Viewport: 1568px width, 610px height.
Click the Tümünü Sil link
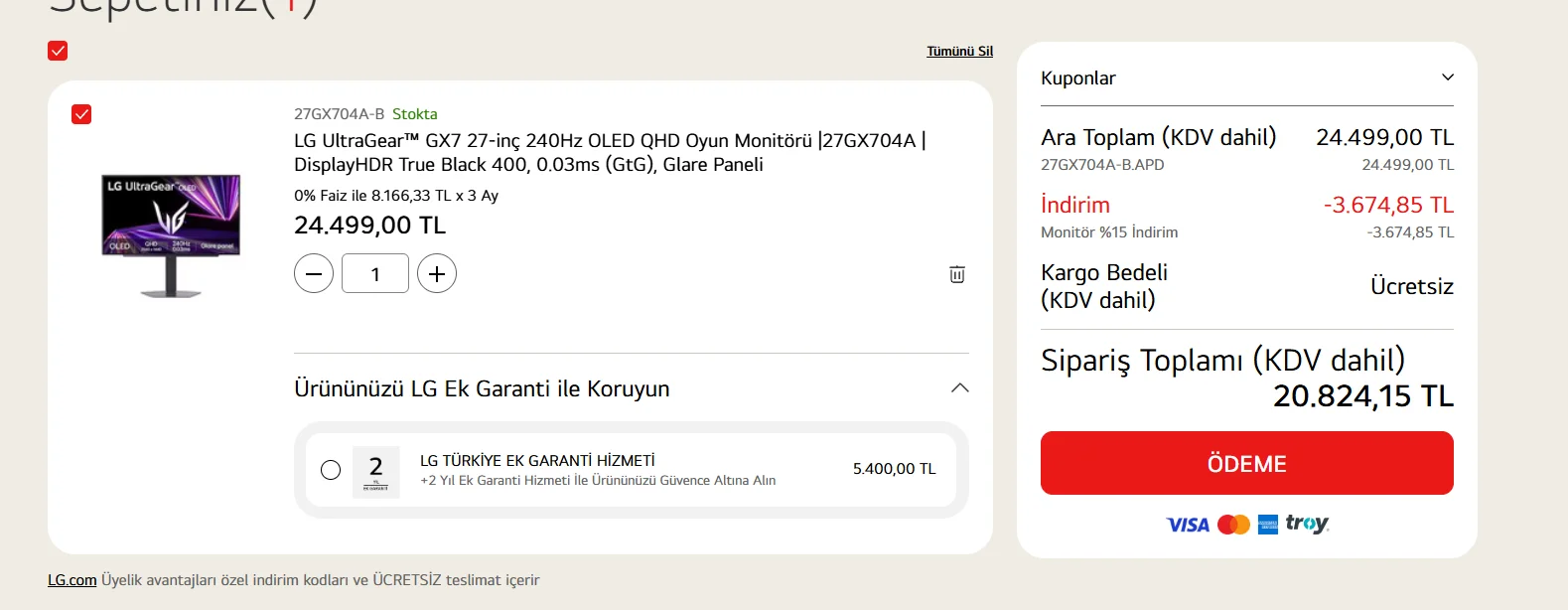(x=959, y=51)
